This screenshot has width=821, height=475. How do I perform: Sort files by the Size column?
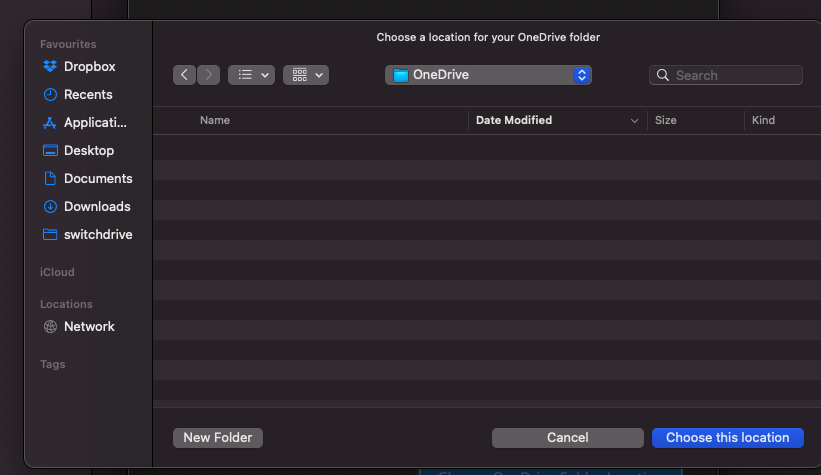665,120
